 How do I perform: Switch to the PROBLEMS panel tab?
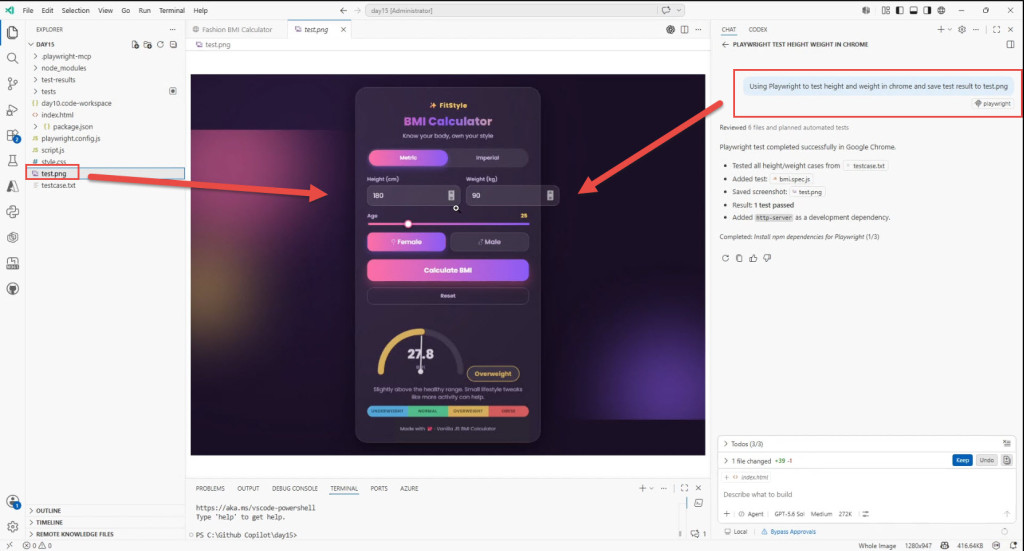(x=210, y=488)
